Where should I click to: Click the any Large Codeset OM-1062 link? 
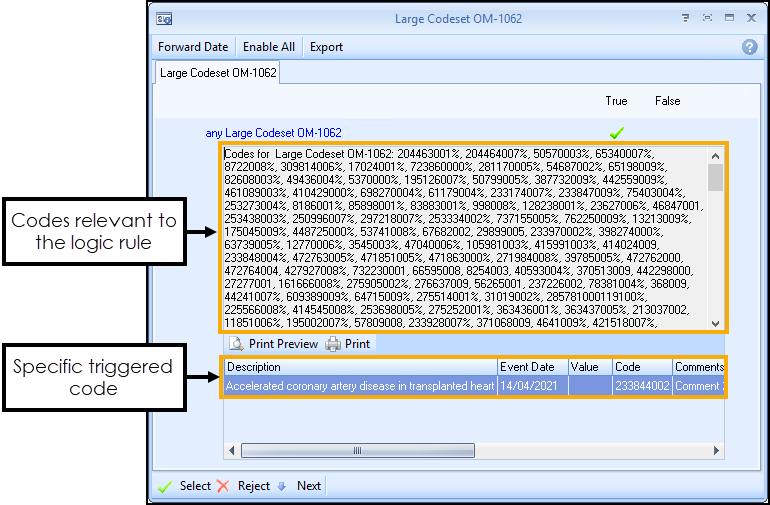click(x=273, y=132)
